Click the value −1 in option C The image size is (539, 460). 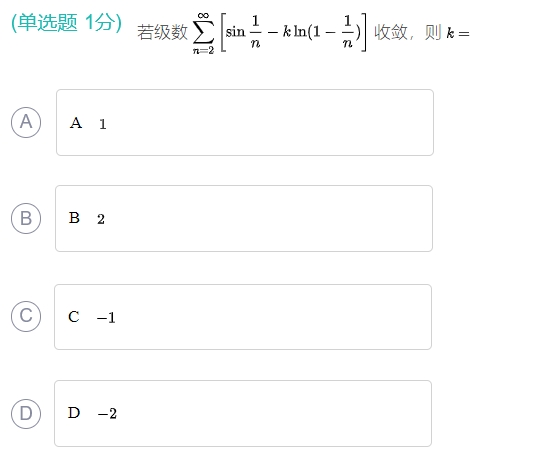tap(106, 318)
